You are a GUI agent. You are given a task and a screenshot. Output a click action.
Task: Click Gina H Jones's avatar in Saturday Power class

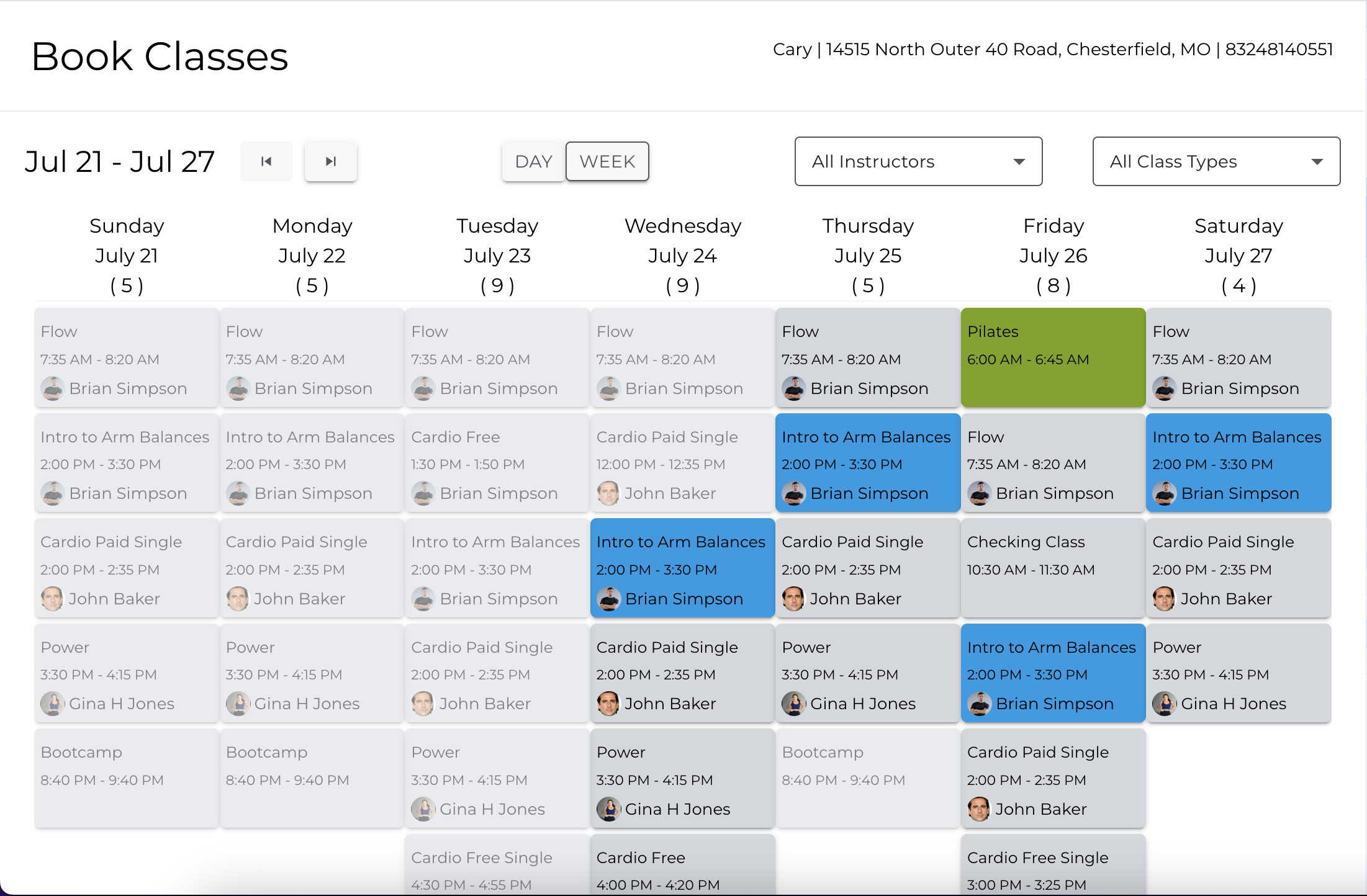click(1165, 704)
